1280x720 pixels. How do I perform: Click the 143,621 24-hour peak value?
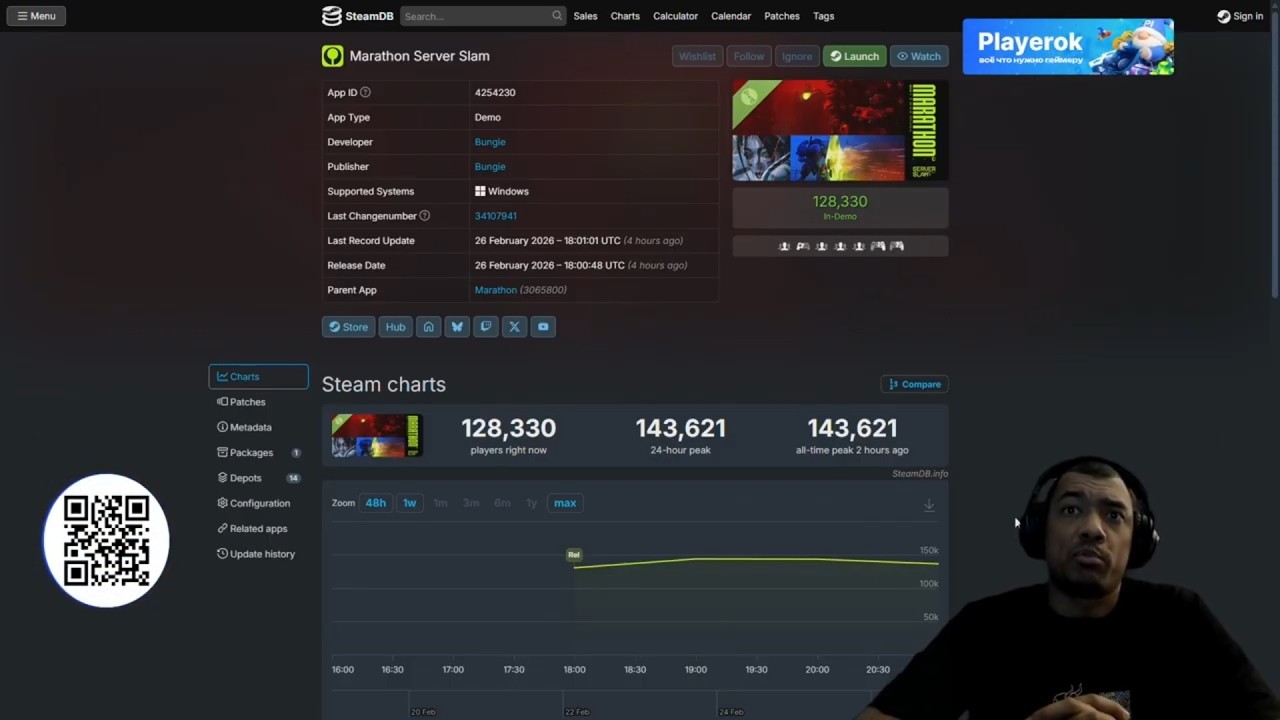680,428
